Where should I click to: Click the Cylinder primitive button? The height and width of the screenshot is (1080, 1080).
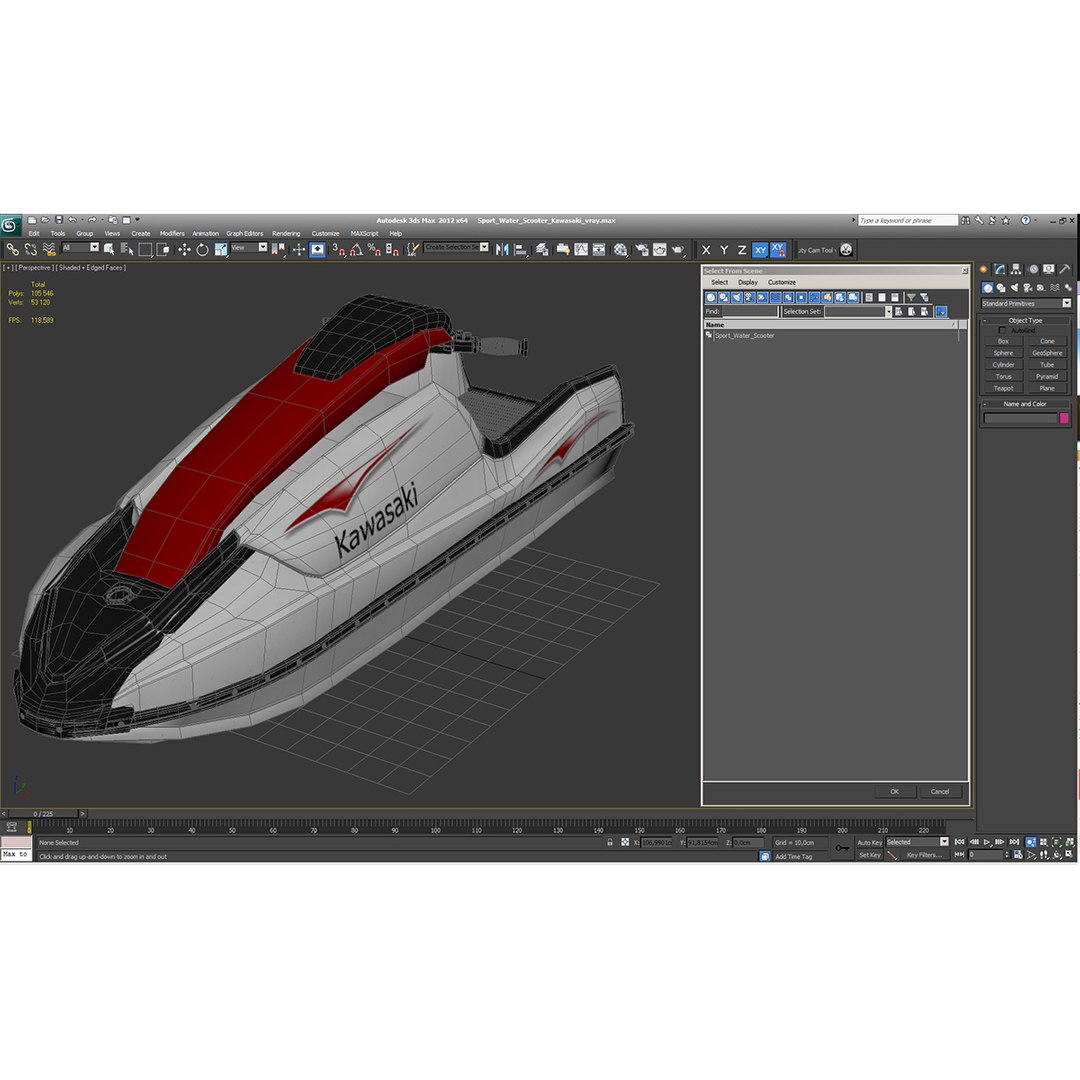tap(1003, 365)
